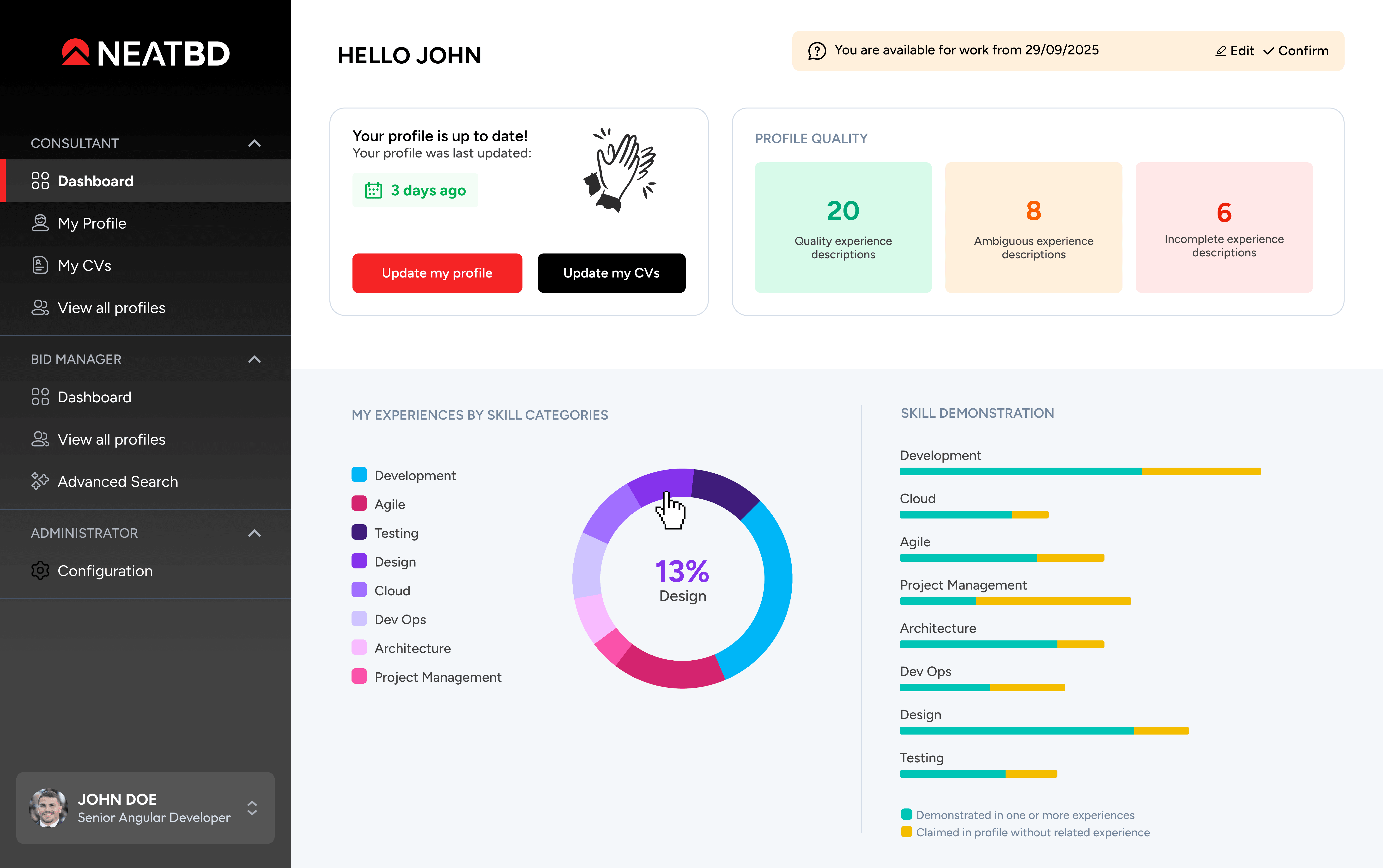Open Configuration via the gear icon
1383x868 pixels.
40,571
